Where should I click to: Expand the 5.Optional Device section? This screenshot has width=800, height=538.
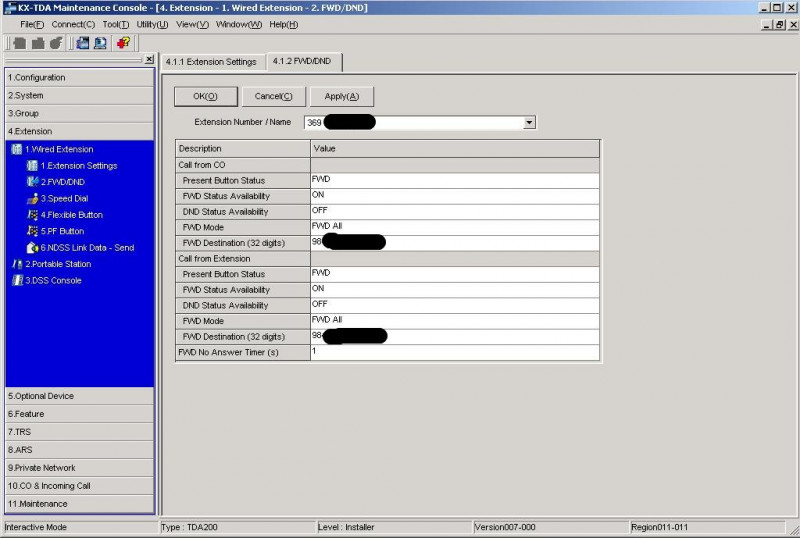80,396
